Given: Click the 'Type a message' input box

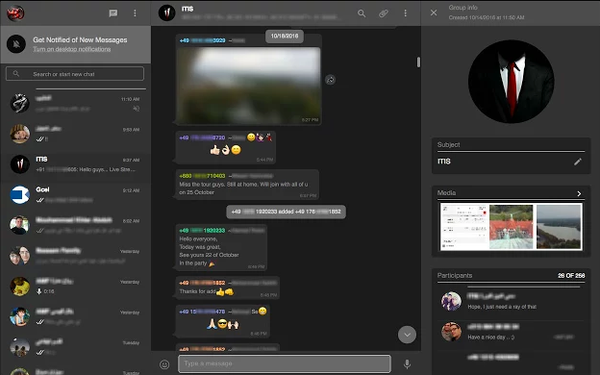Looking at the screenshot, I should pos(284,364).
